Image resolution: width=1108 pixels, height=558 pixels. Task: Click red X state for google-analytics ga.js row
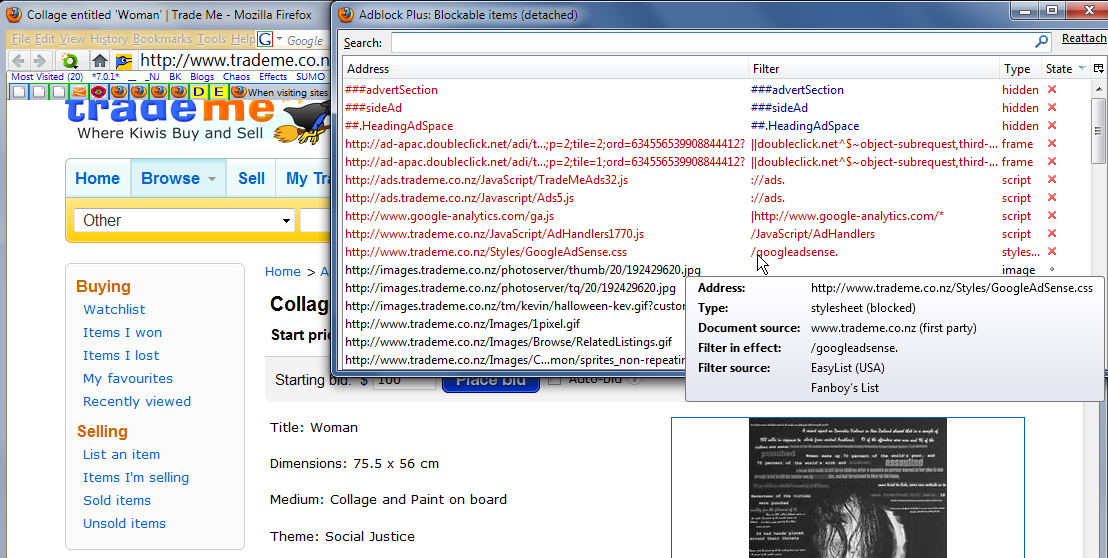tap(1052, 215)
